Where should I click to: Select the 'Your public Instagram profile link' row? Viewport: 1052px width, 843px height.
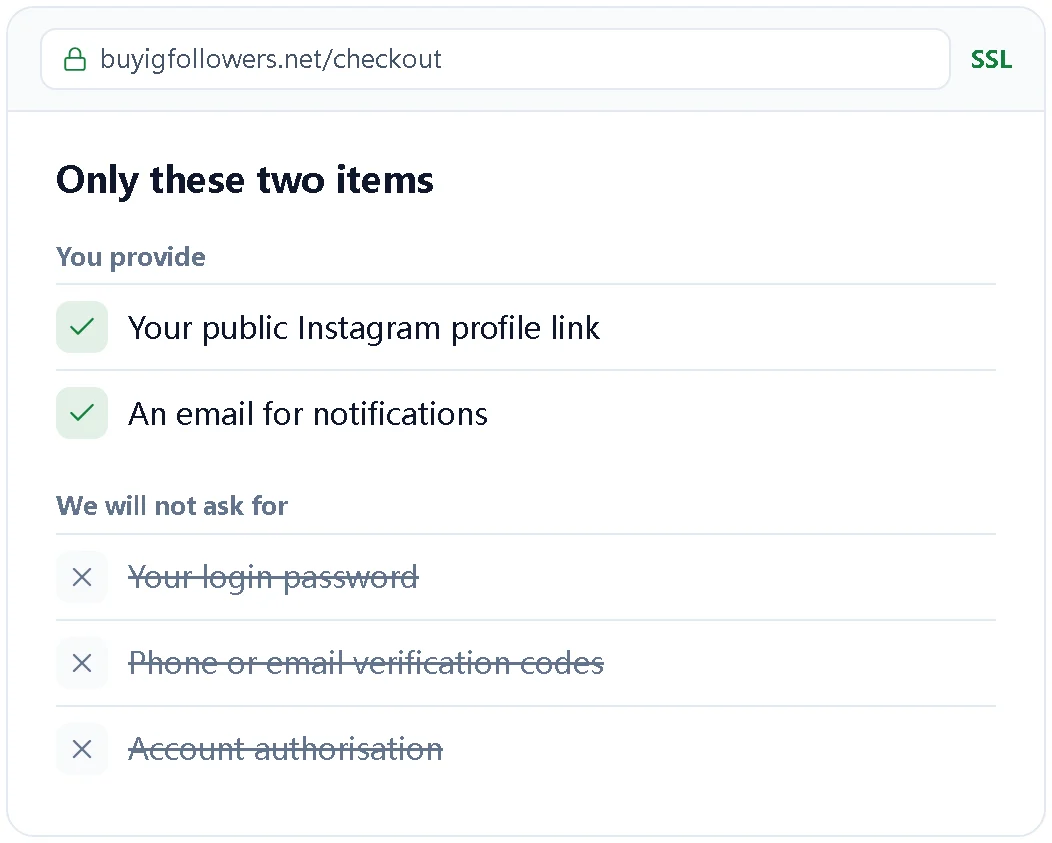pyautogui.click(x=526, y=328)
